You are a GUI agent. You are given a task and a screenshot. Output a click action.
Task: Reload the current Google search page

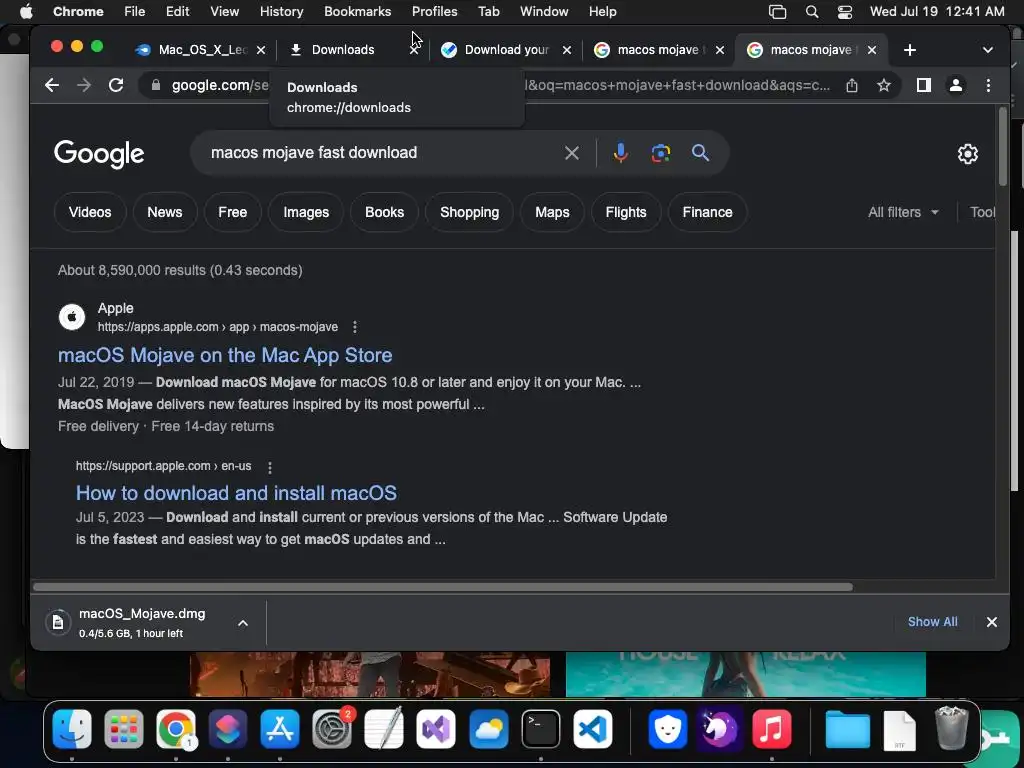point(116,85)
